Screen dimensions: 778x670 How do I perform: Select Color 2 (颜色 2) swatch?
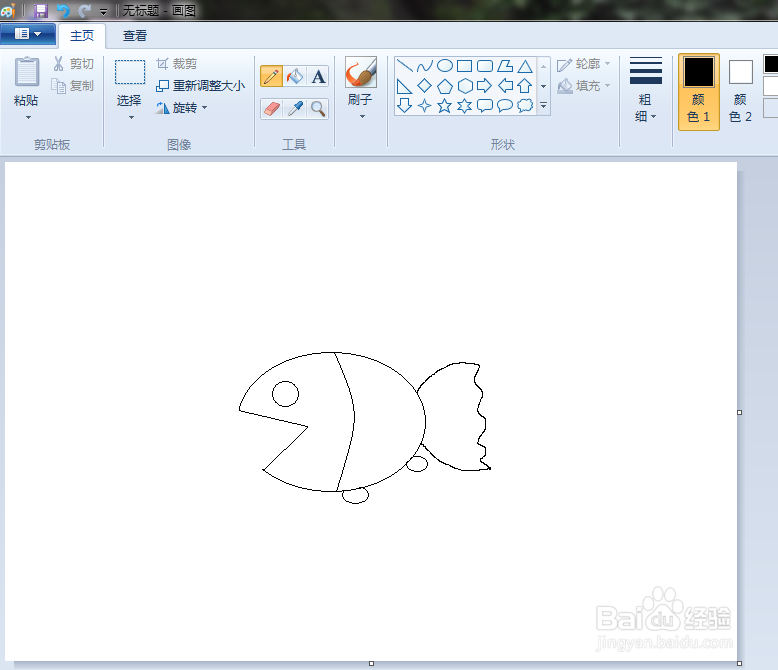click(741, 92)
